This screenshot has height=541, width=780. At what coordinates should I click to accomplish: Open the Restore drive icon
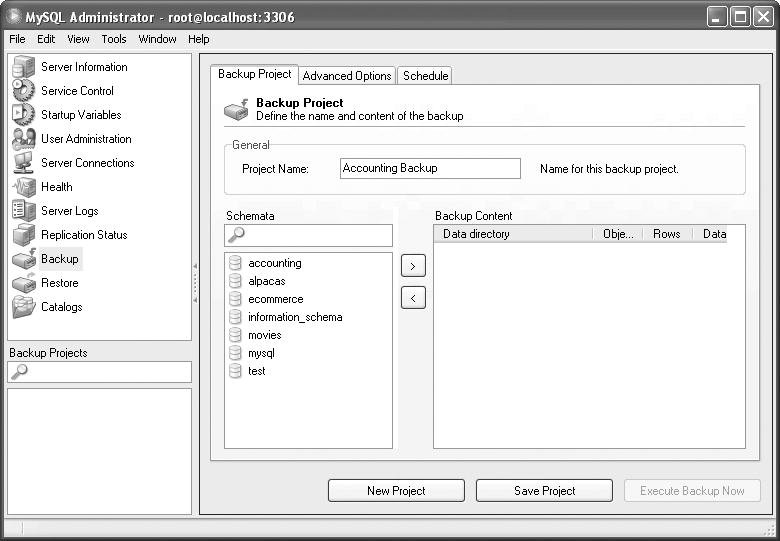pyautogui.click(x=23, y=283)
